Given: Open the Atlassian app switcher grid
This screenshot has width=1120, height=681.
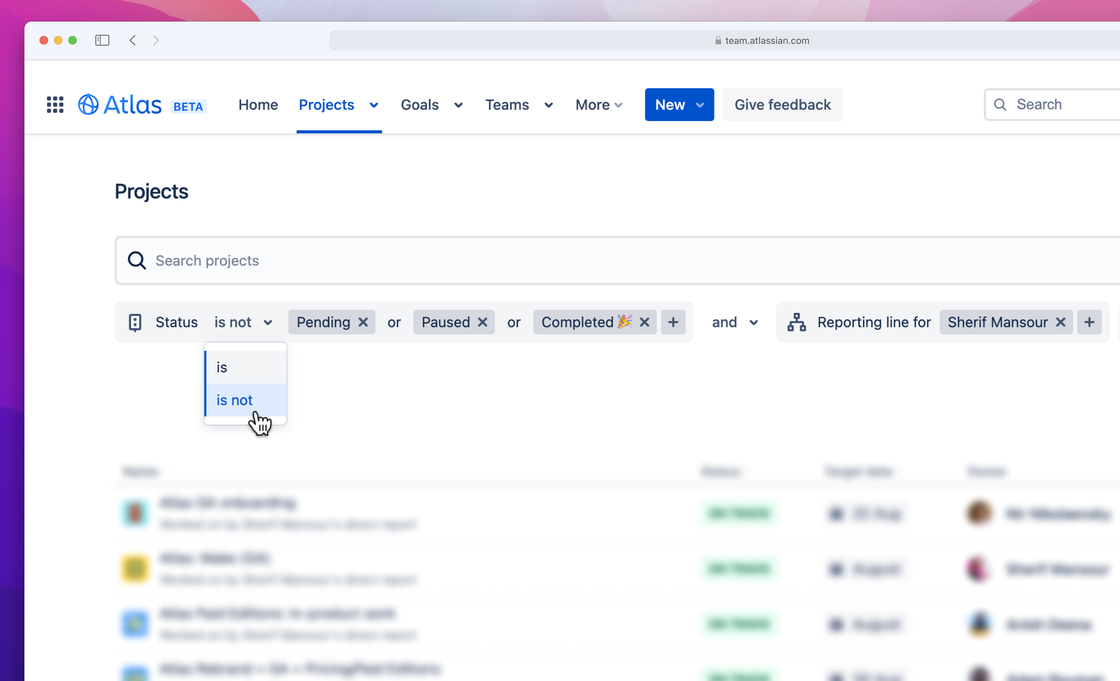Looking at the screenshot, I should pyautogui.click(x=55, y=104).
